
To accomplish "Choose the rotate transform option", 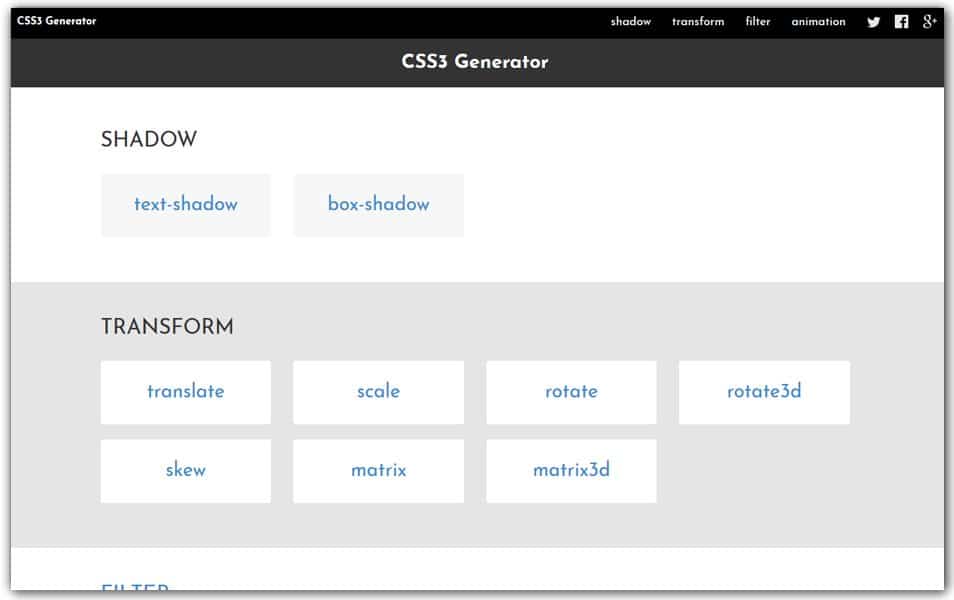I will click(571, 392).
